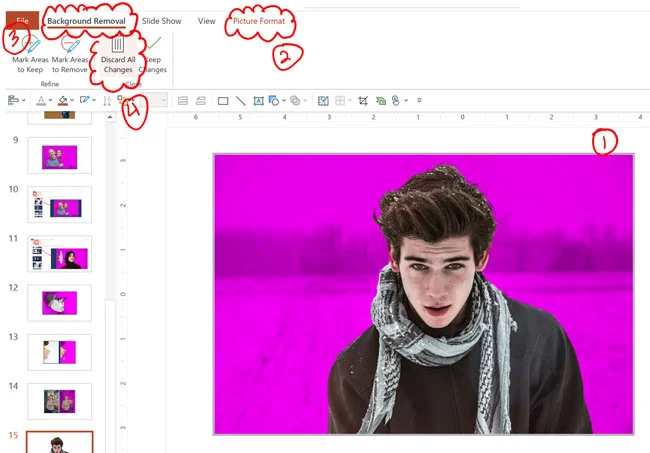Select slide 10 thumbnail
The height and width of the screenshot is (453, 650).
[59, 205]
